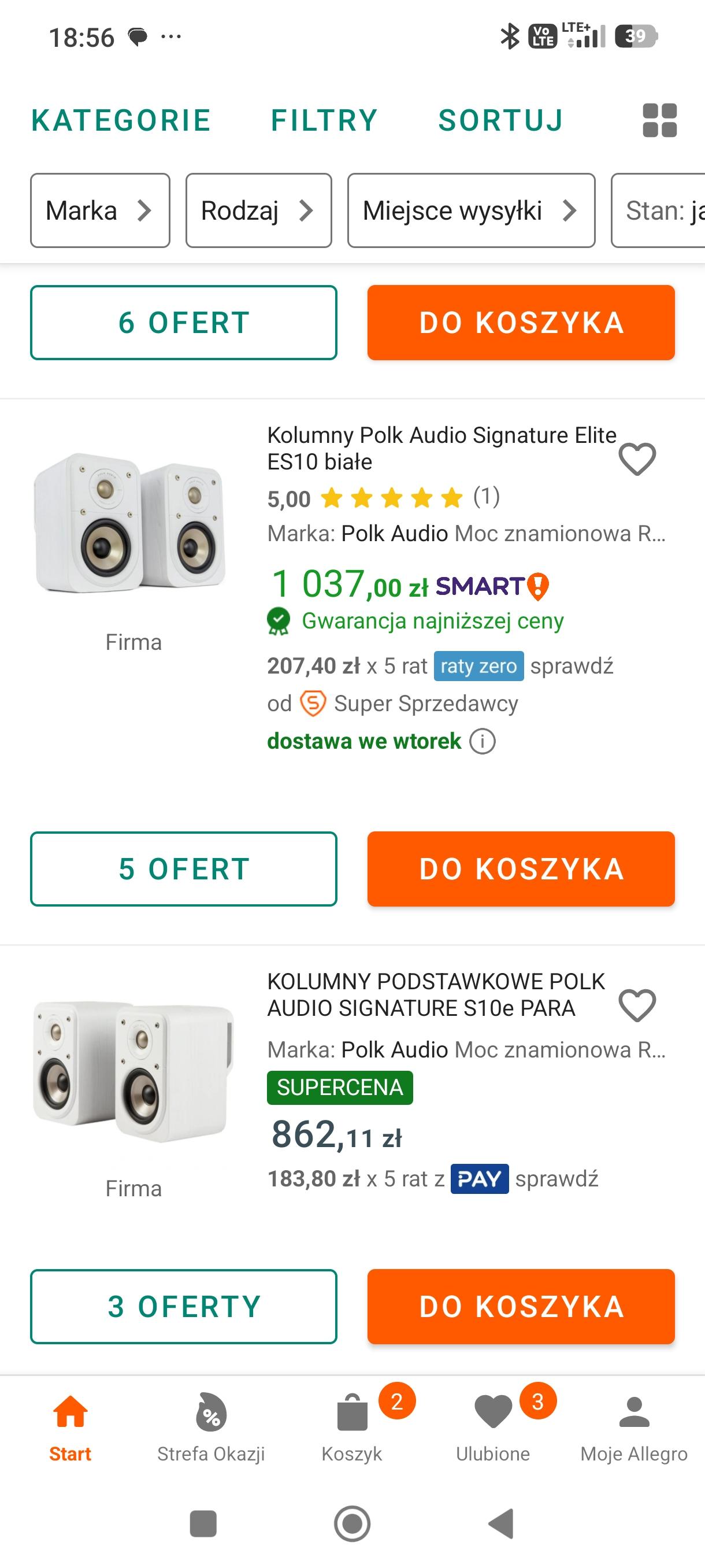Image resolution: width=705 pixels, height=1568 pixels.
Task: Open FILTRY filter options
Action: (324, 120)
